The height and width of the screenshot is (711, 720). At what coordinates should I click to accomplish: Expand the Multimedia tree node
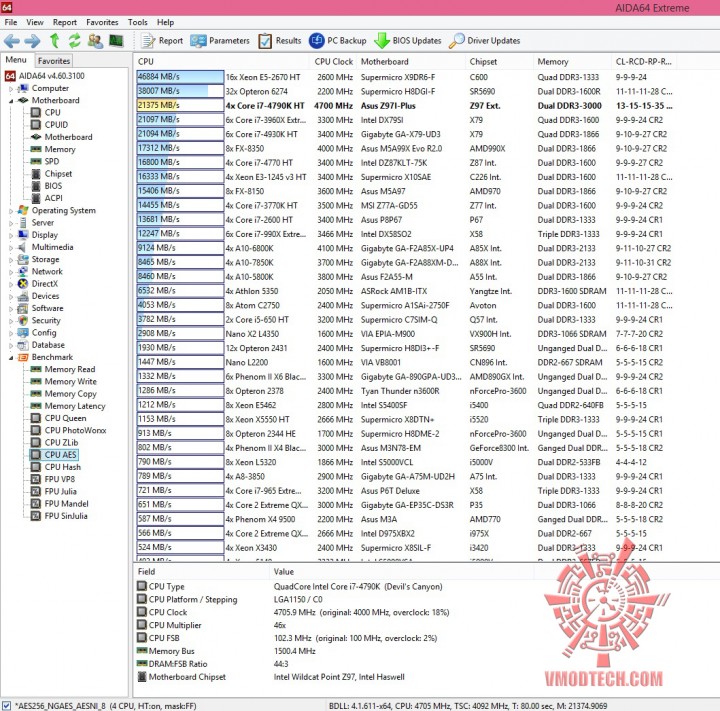[x=11, y=248]
